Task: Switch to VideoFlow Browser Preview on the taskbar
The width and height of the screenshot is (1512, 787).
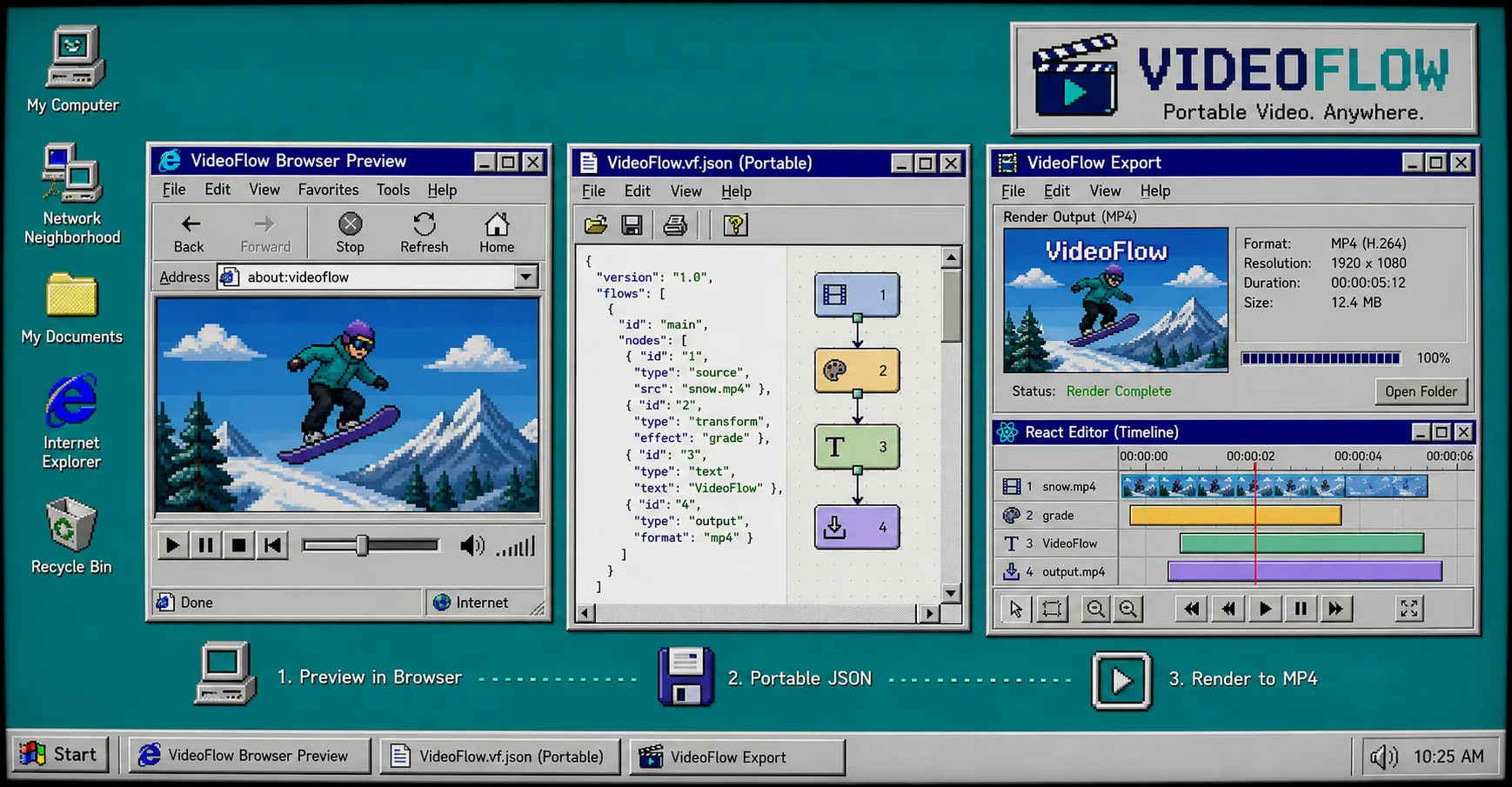Action: tap(249, 756)
